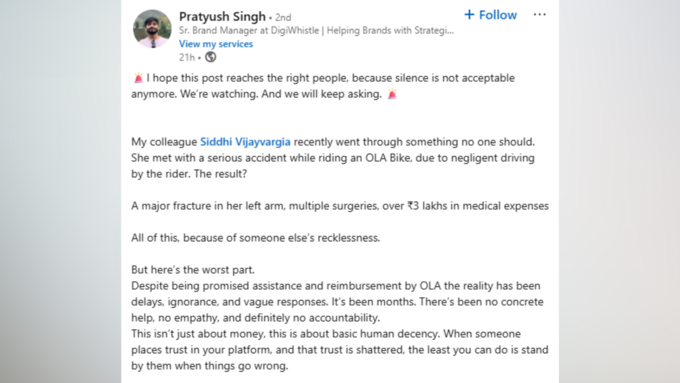680x383 pixels.
Task: Click the Pratyush Singh author name
Action: coord(222,16)
